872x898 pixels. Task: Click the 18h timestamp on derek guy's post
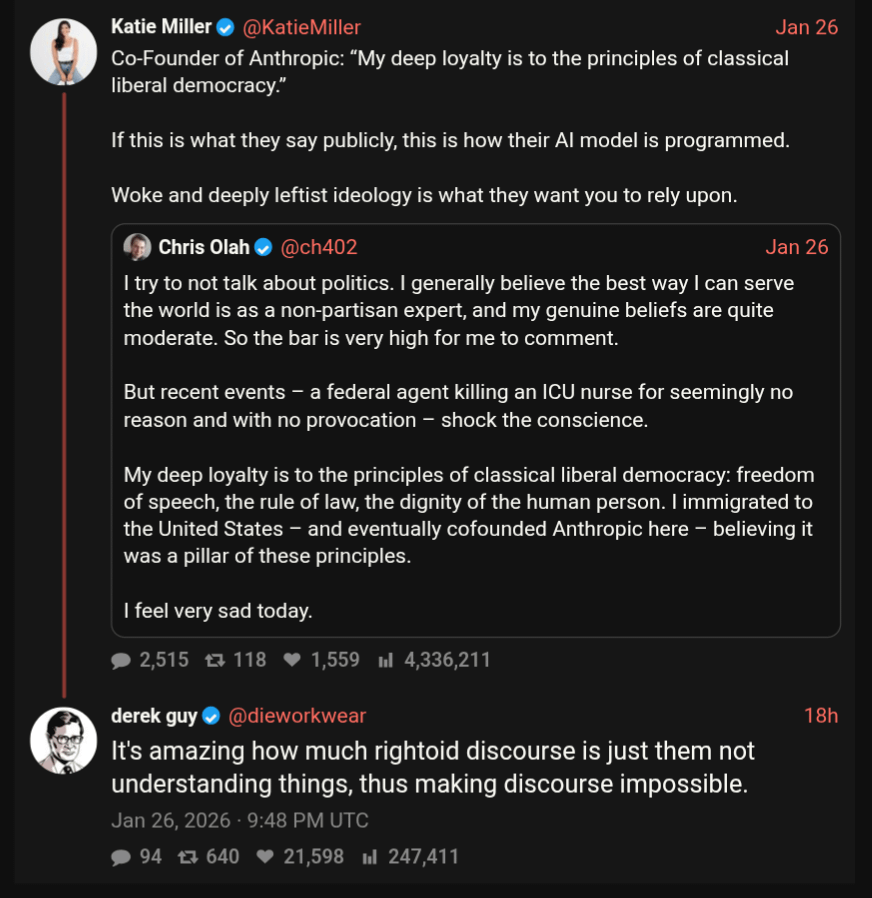tap(820, 716)
